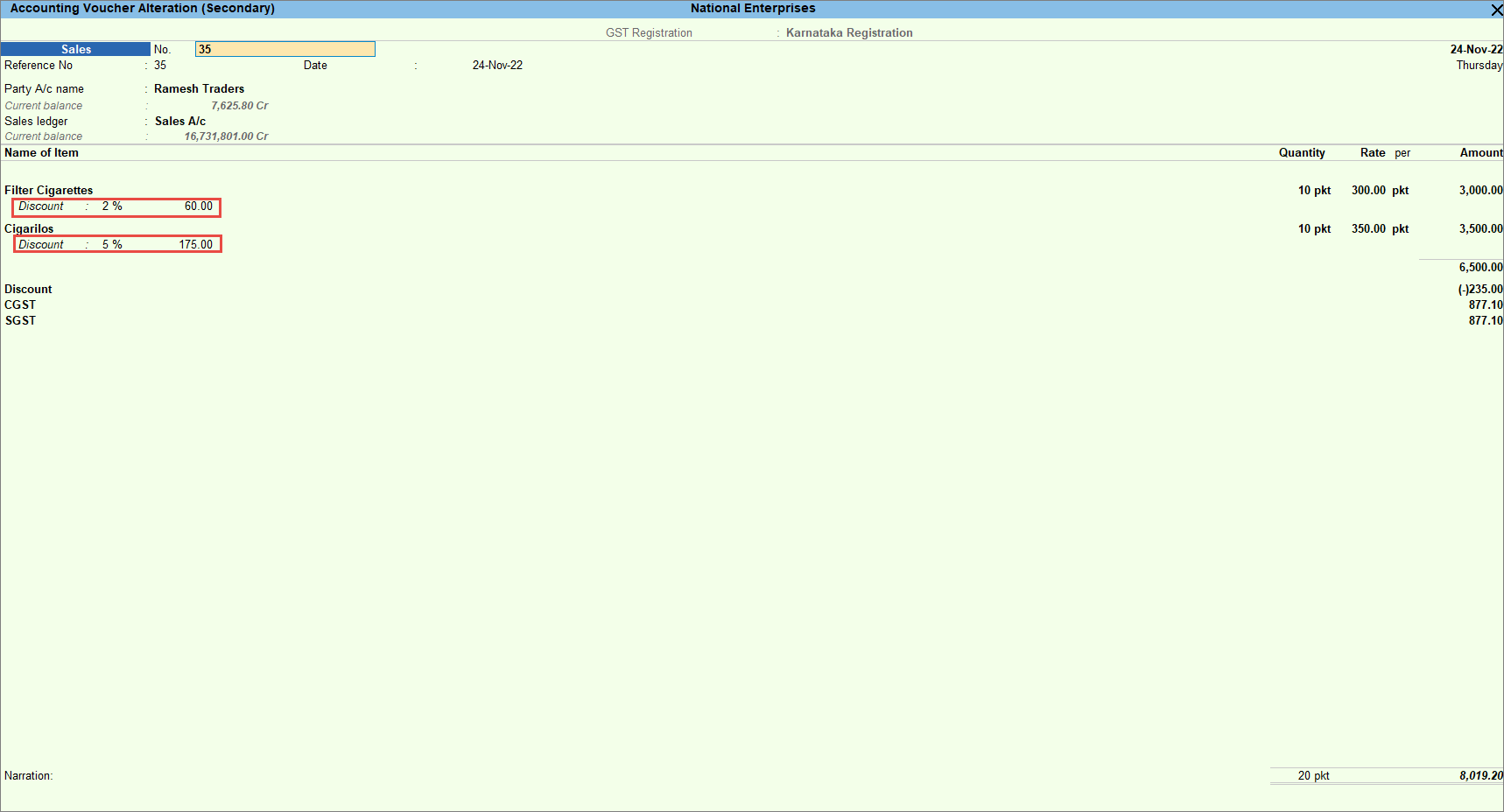Click the Quantity column header

pos(1302,153)
